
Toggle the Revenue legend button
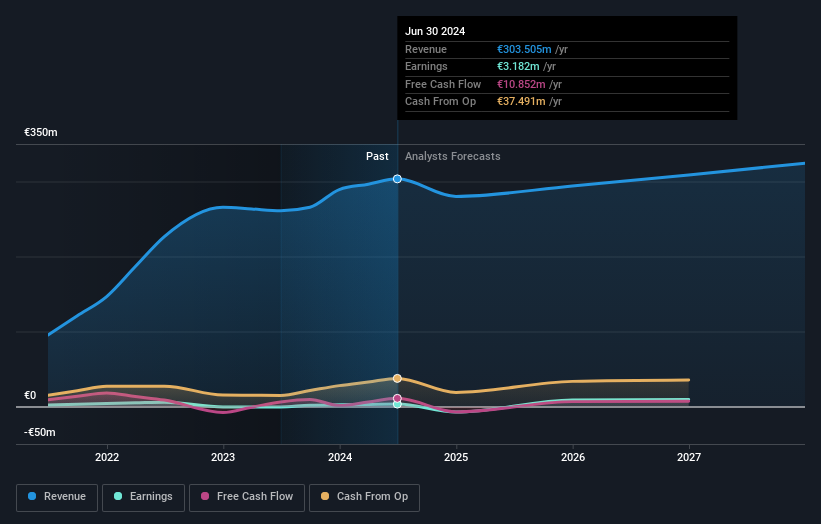point(57,497)
